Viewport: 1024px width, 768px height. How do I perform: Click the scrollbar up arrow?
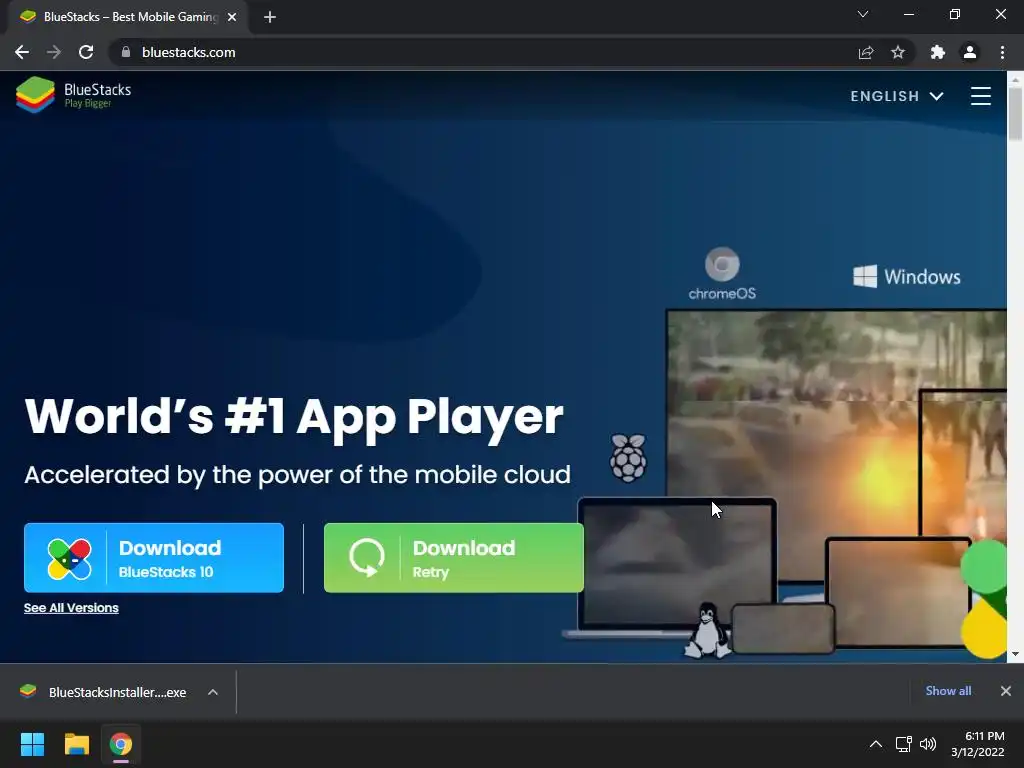pyautogui.click(x=1015, y=79)
